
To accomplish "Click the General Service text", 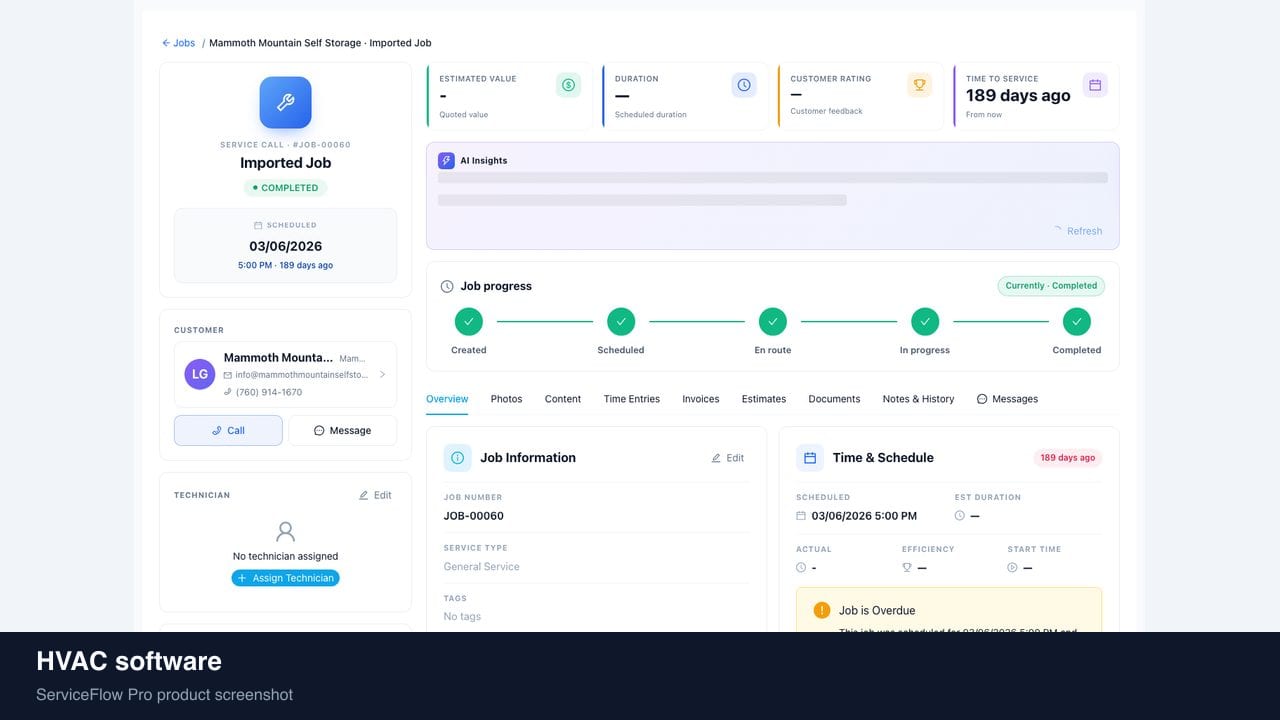I will click(482, 566).
